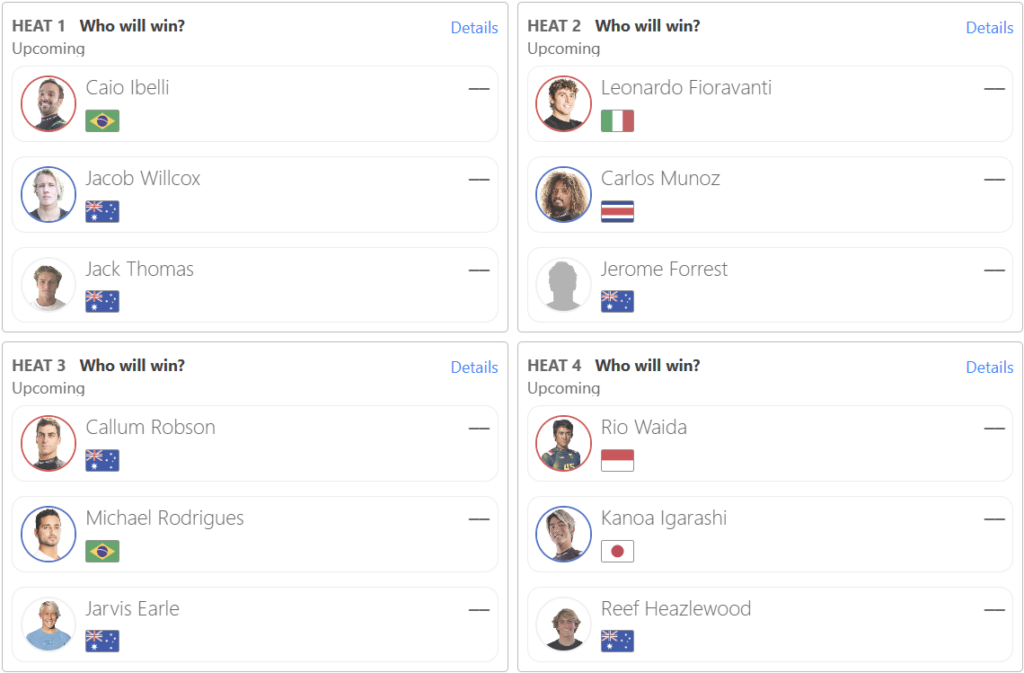Click the dash beside Rio Waida
This screenshot has height=673, width=1024.
(x=994, y=428)
